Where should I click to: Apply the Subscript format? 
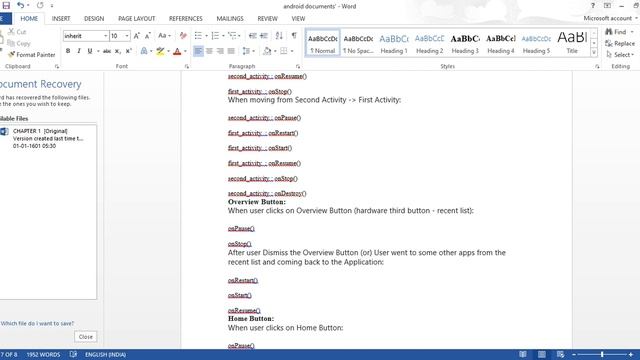click(x=118, y=51)
